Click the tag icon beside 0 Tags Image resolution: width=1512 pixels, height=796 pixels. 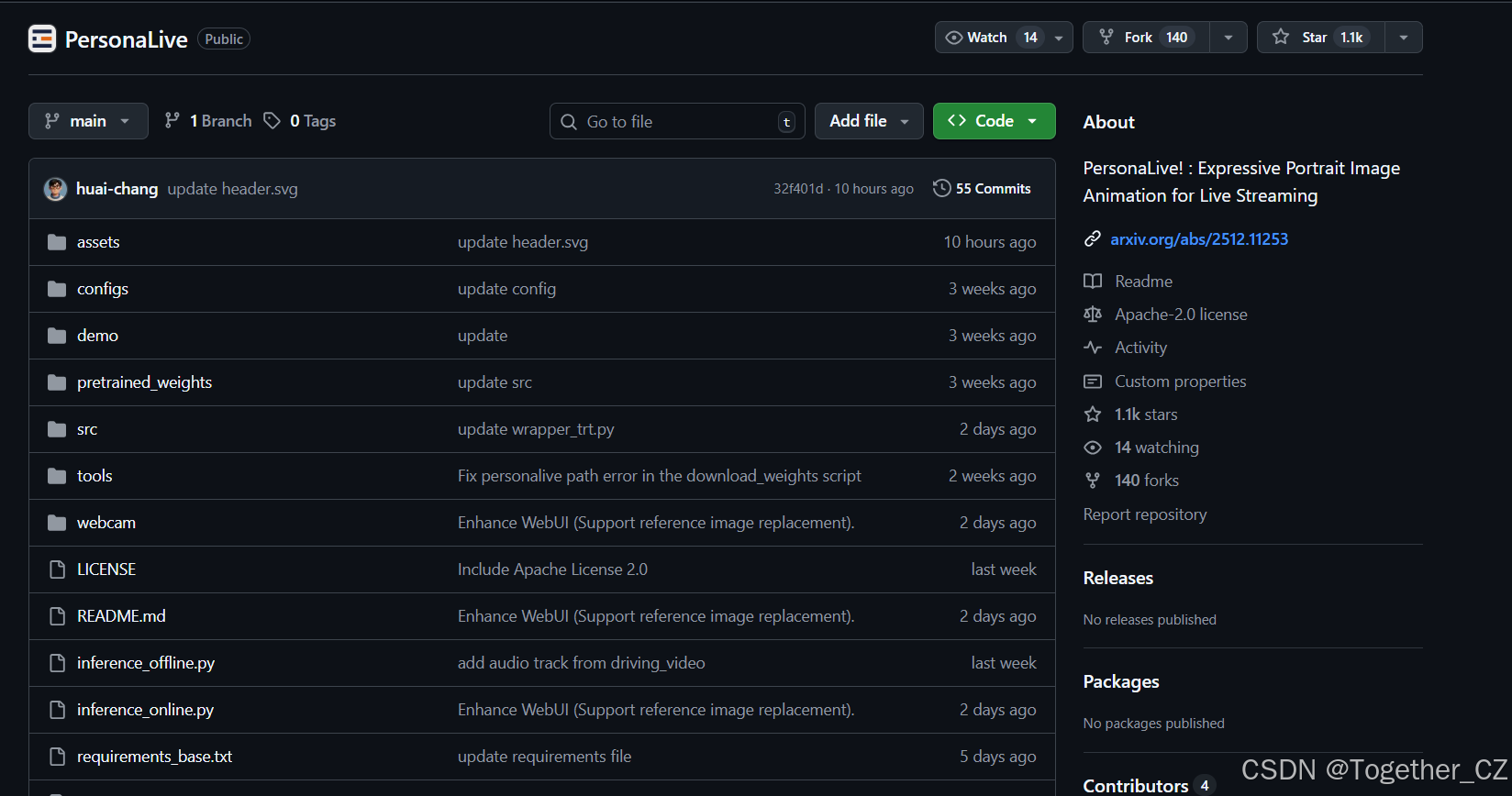click(272, 121)
